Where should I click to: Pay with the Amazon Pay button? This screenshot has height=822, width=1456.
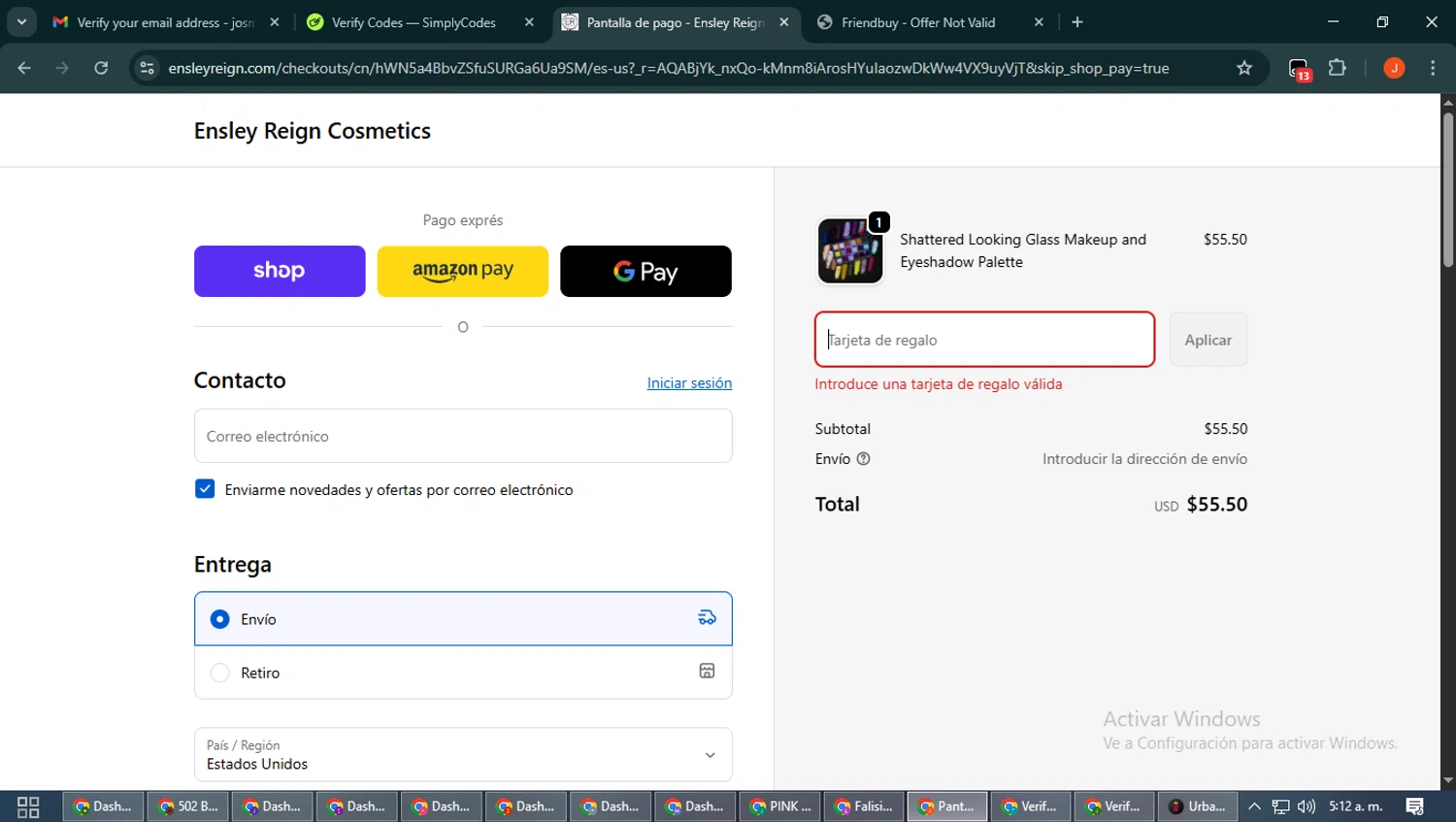[463, 271]
